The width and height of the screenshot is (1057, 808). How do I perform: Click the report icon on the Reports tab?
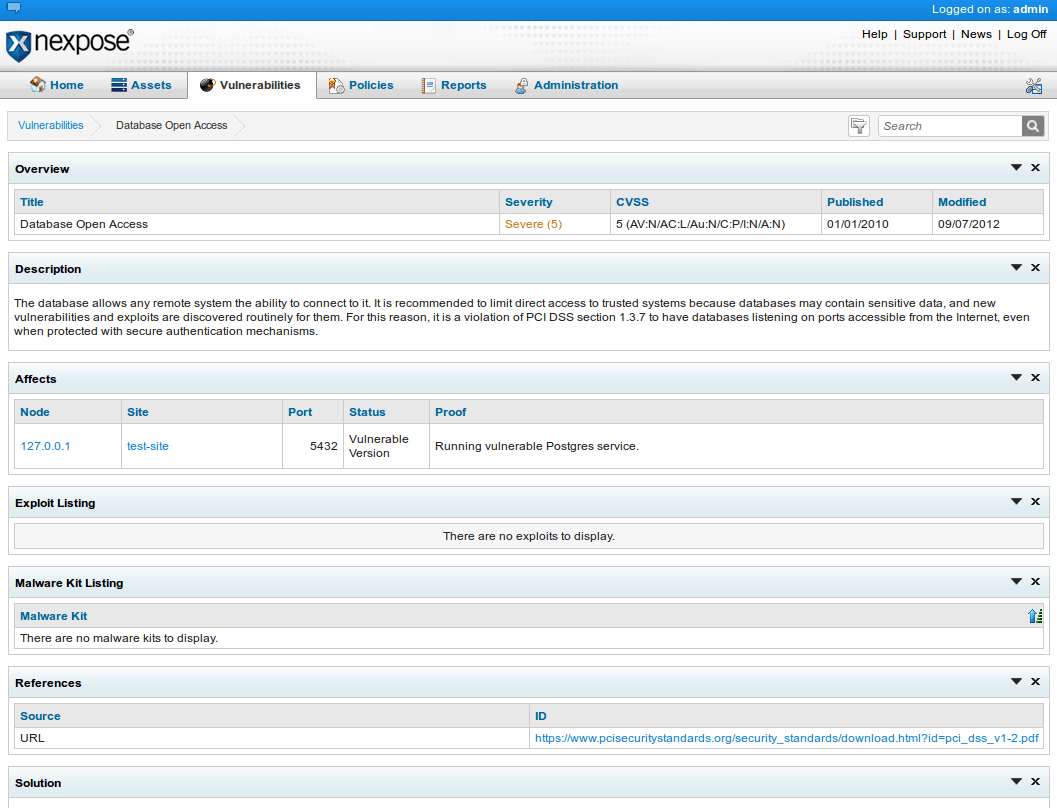click(x=427, y=85)
